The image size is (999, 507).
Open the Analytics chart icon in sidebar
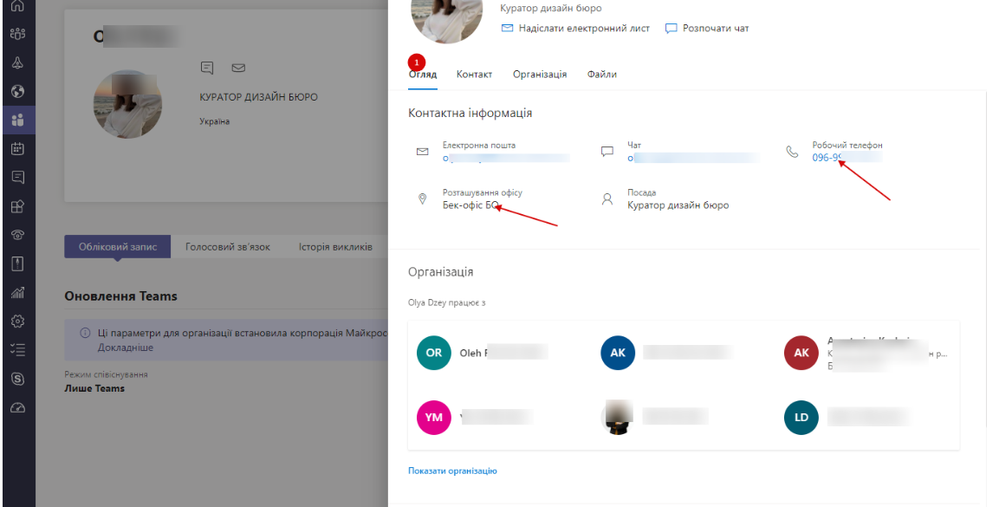click(18, 292)
